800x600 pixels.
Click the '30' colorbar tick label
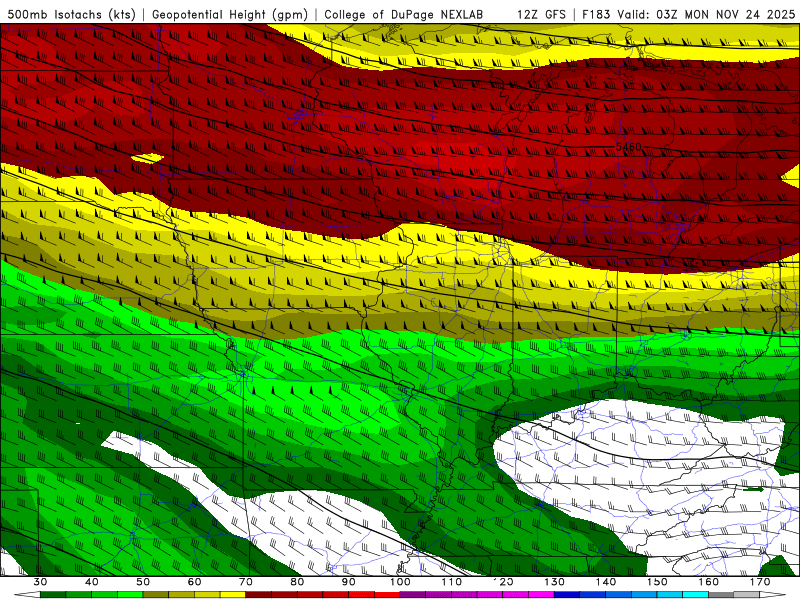[x=40, y=582]
